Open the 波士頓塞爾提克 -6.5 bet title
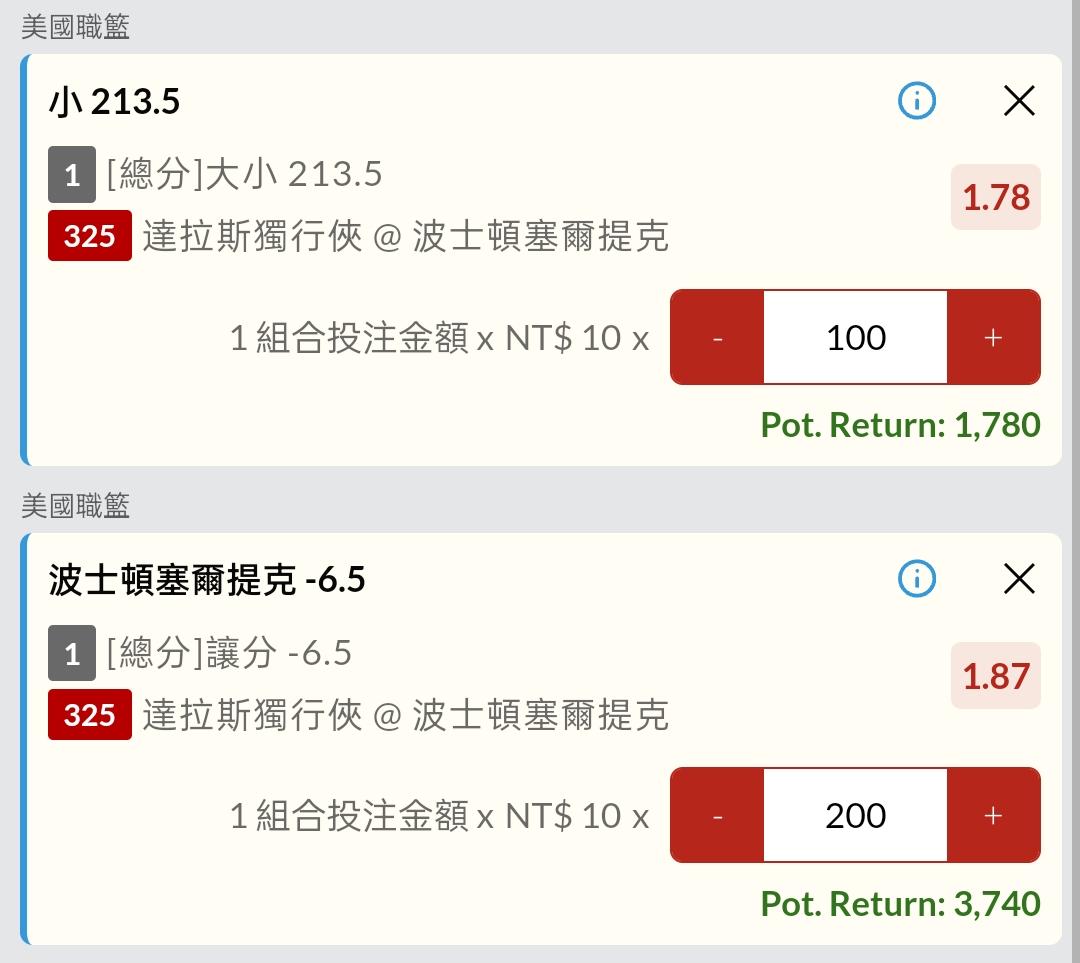Viewport: 1080px width, 963px height. pyautogui.click(x=207, y=579)
